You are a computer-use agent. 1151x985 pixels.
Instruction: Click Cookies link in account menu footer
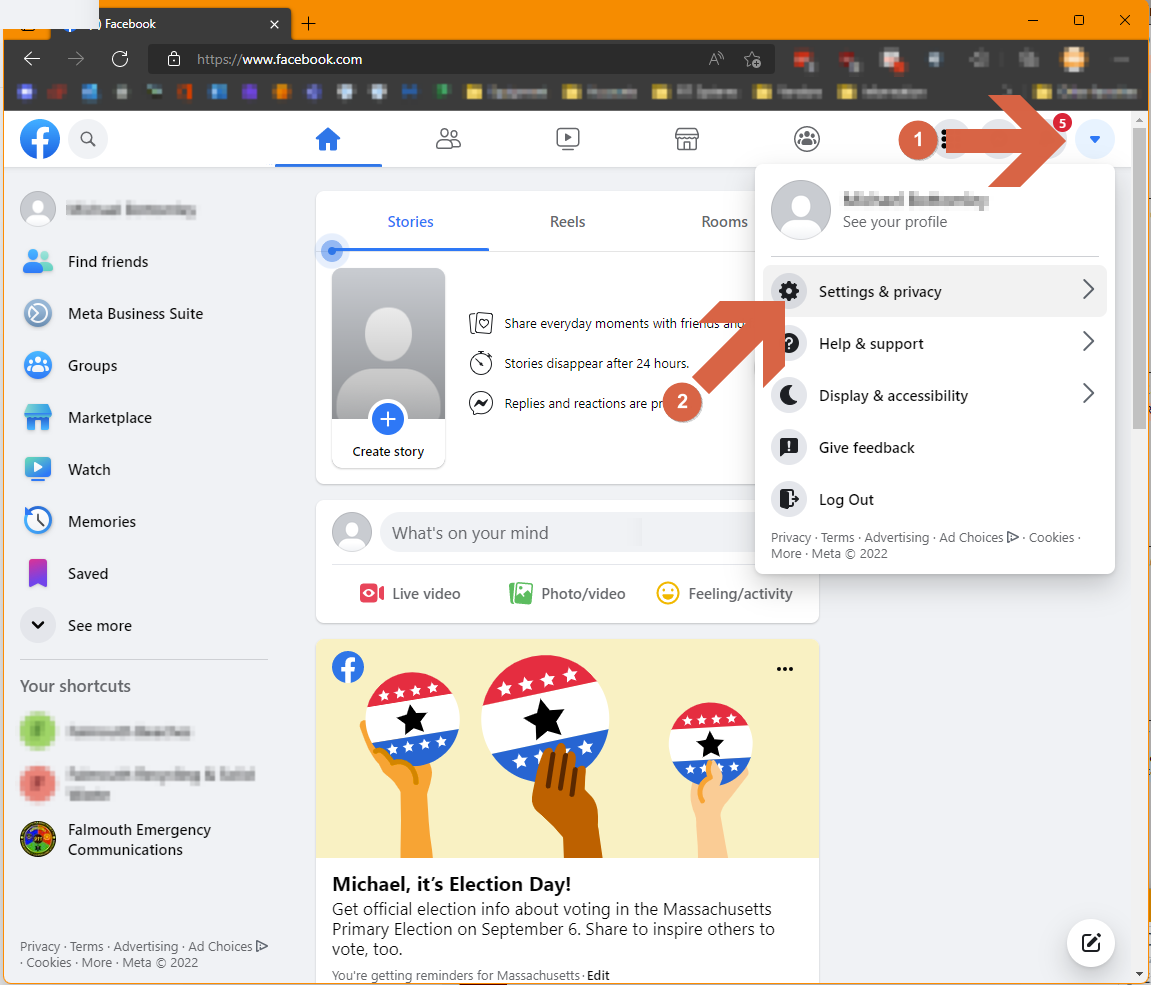(1051, 537)
